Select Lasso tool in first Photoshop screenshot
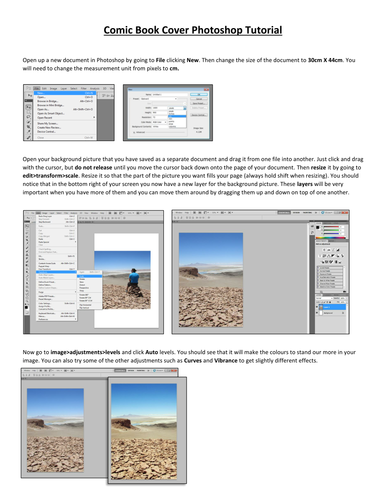The width and height of the screenshot is (386, 500). (28, 117)
